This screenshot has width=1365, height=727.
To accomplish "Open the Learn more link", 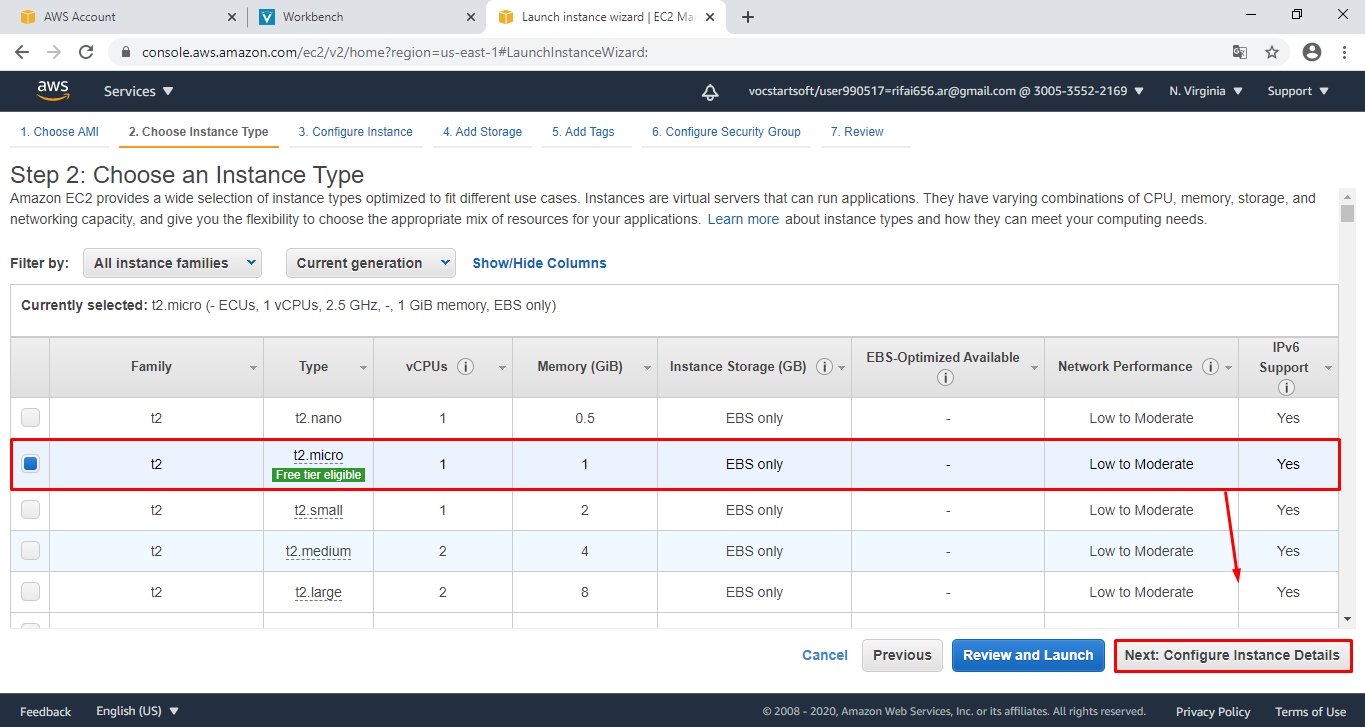I will click(743, 219).
